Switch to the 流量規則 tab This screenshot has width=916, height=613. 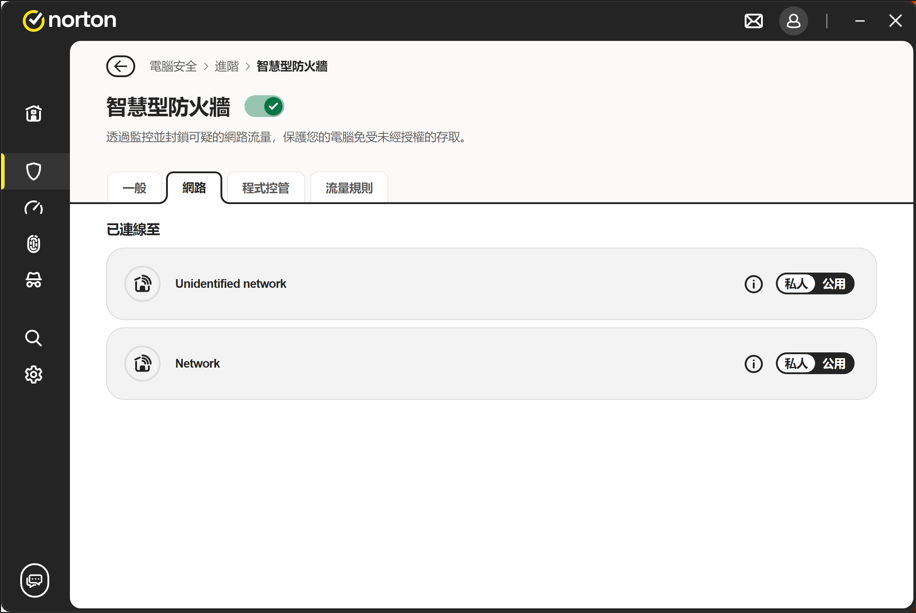pyautogui.click(x=349, y=188)
